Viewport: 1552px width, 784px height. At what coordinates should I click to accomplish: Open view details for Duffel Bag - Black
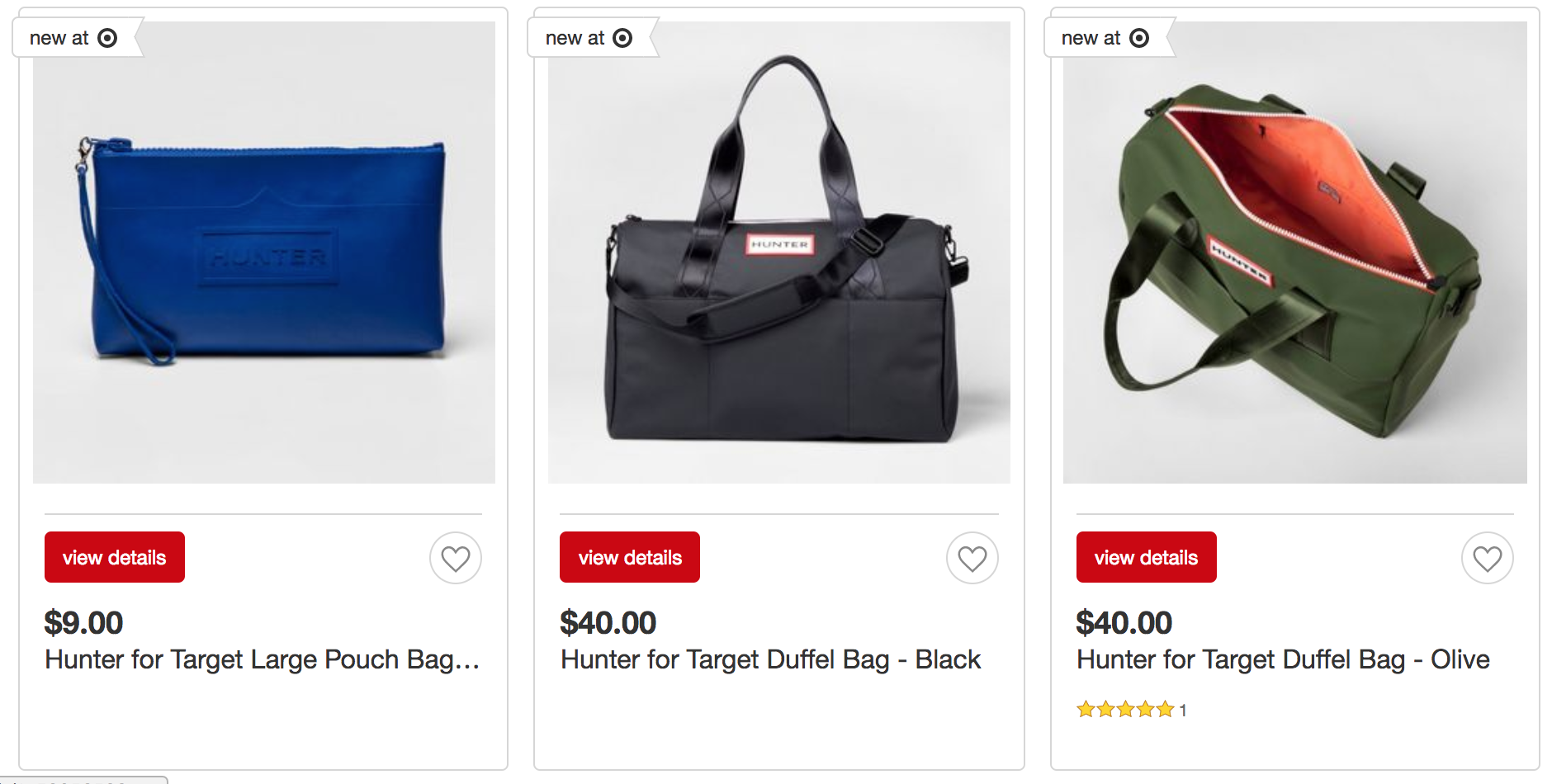coord(630,557)
